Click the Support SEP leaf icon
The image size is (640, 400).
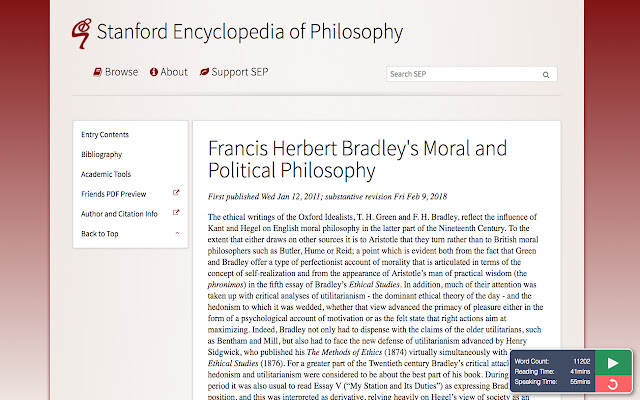point(204,72)
